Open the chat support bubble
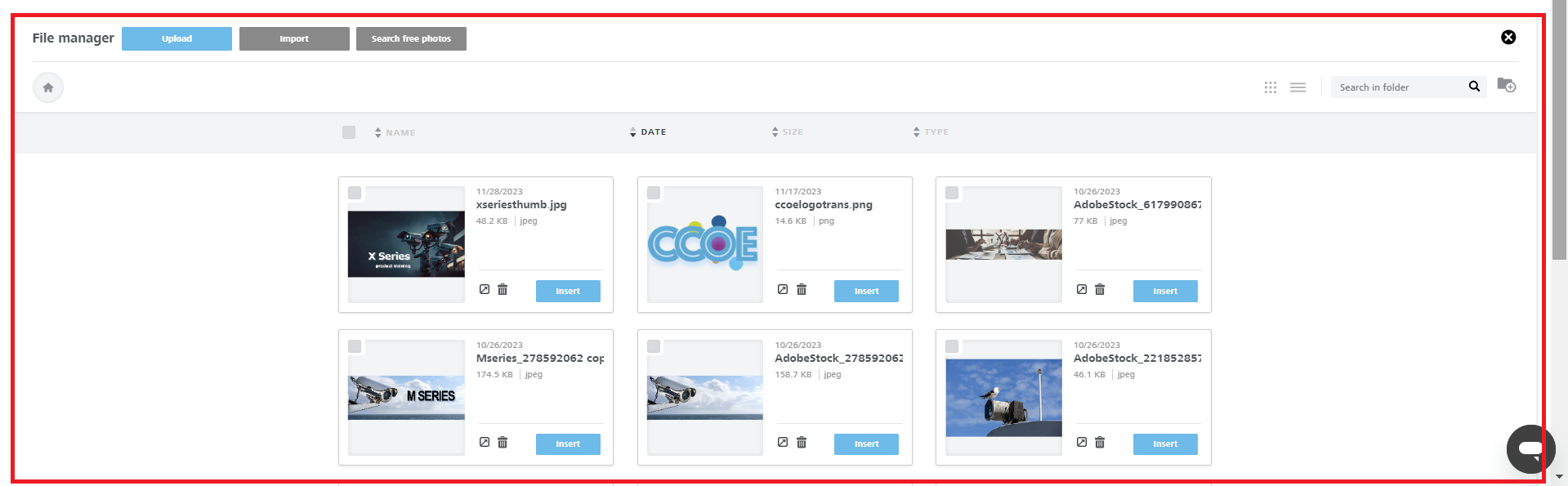Screen dimensions: 1568x486 point(1530,448)
